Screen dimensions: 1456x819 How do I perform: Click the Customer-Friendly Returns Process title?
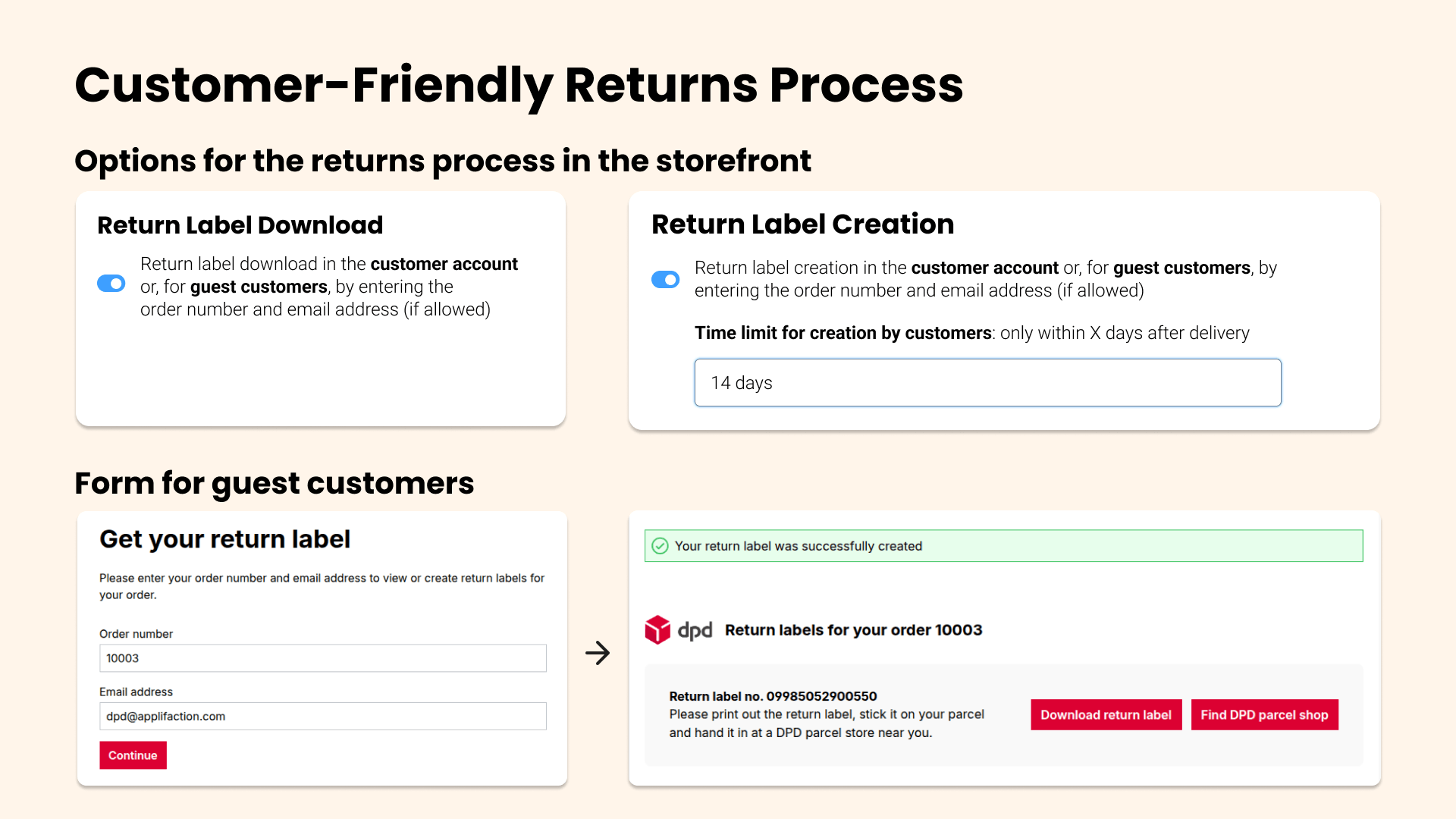coord(519,85)
